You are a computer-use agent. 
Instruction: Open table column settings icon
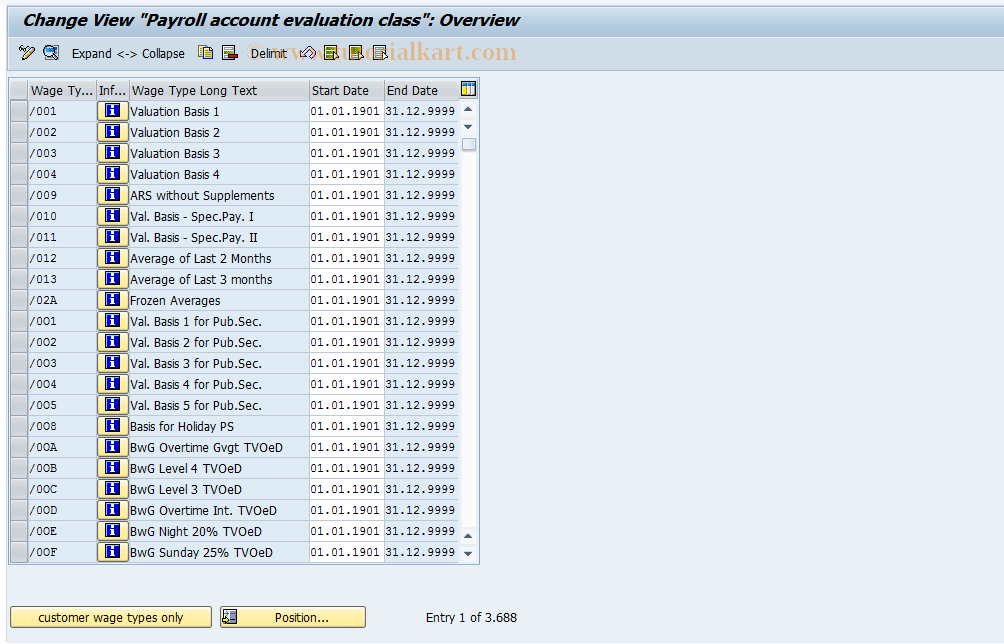468,89
